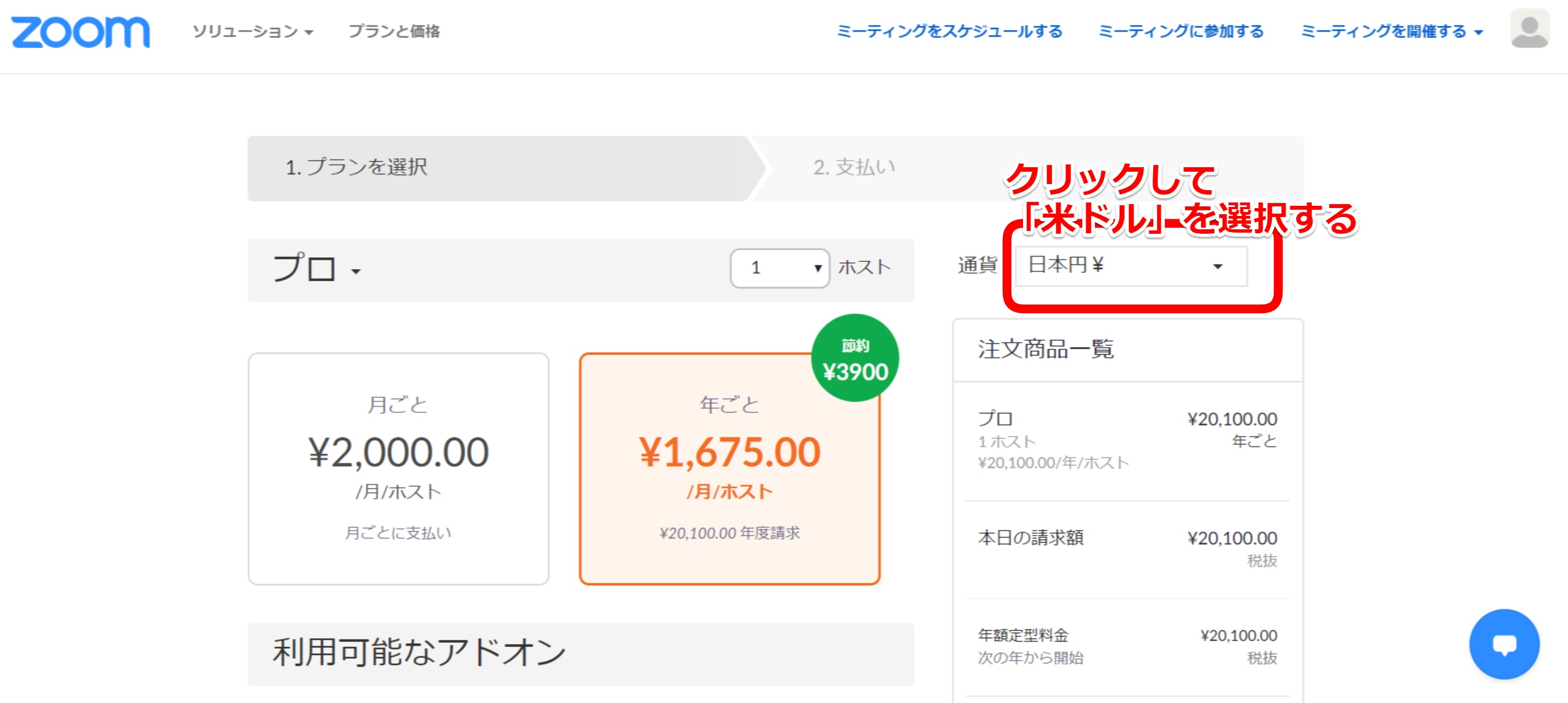Open the user profile avatar
This screenshot has height=703, width=1568.
(1529, 29)
